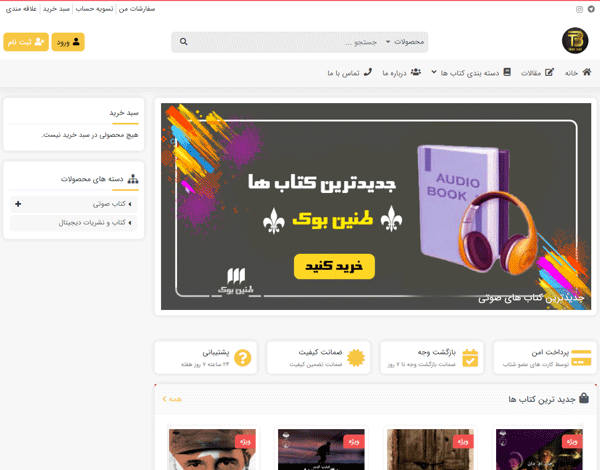The width and height of the screenshot is (600, 470).
Task: Click the search magnifier icon
Action: (184, 42)
